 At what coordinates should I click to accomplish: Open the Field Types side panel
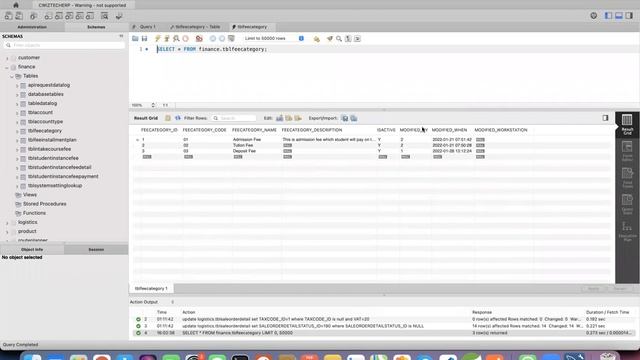627,177
